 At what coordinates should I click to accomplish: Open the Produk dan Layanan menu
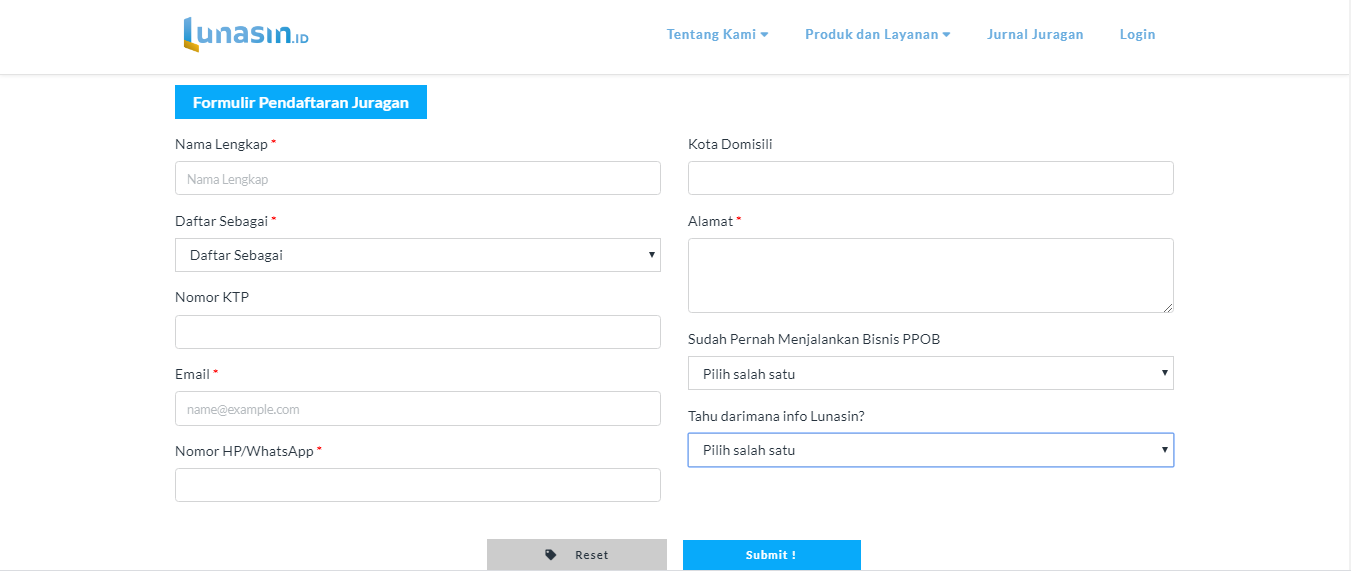(x=877, y=34)
